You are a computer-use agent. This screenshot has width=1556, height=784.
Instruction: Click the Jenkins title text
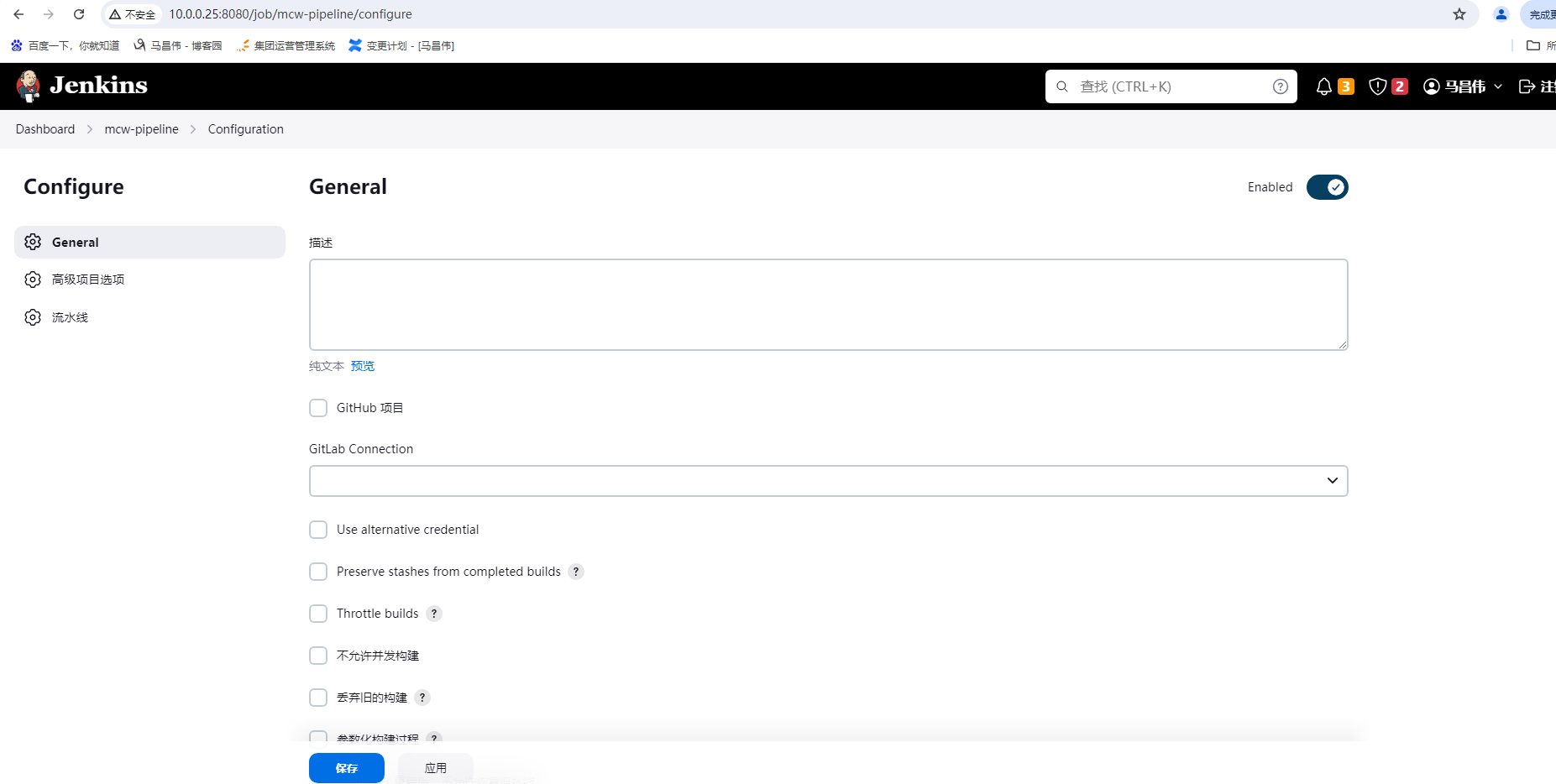coord(98,86)
